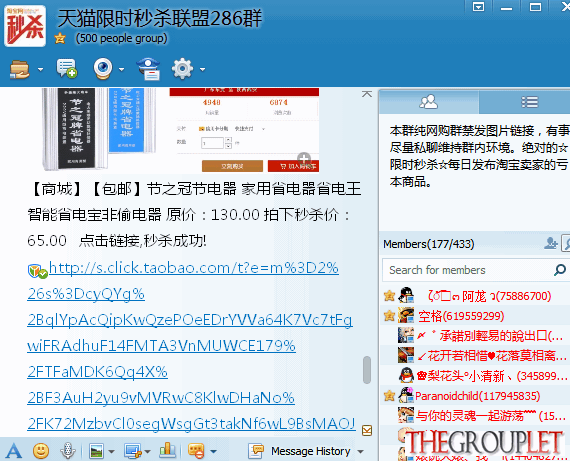570x461 pixels.
Task: Expand the webcam icon dropdown arrow
Action: [x=122, y=69]
